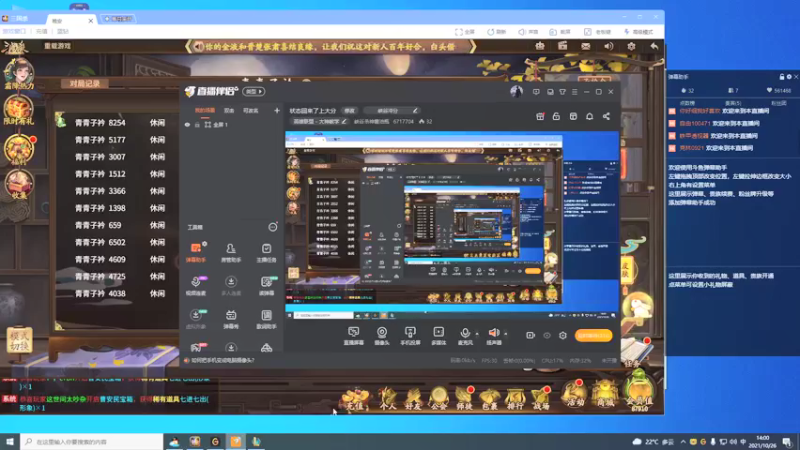Open the 商城 shop icon in game bar
800x450 pixels.
click(x=605, y=394)
